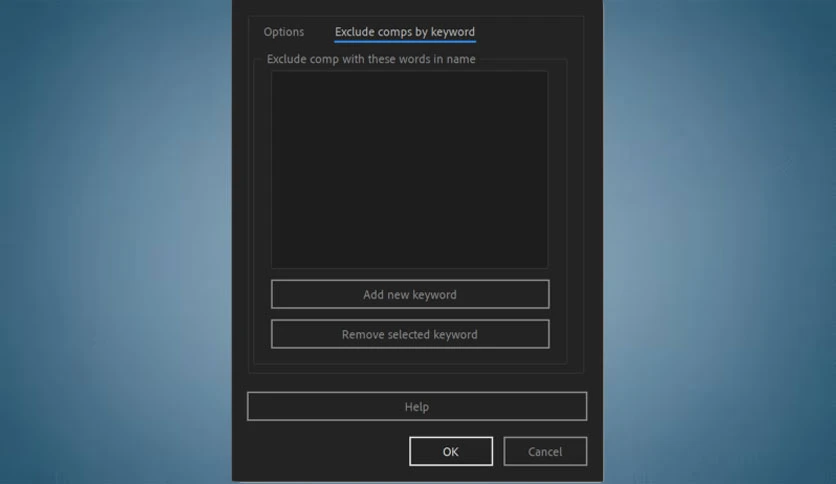Dismiss the dialog with Cancel
The height and width of the screenshot is (484, 836).
pyautogui.click(x=545, y=451)
